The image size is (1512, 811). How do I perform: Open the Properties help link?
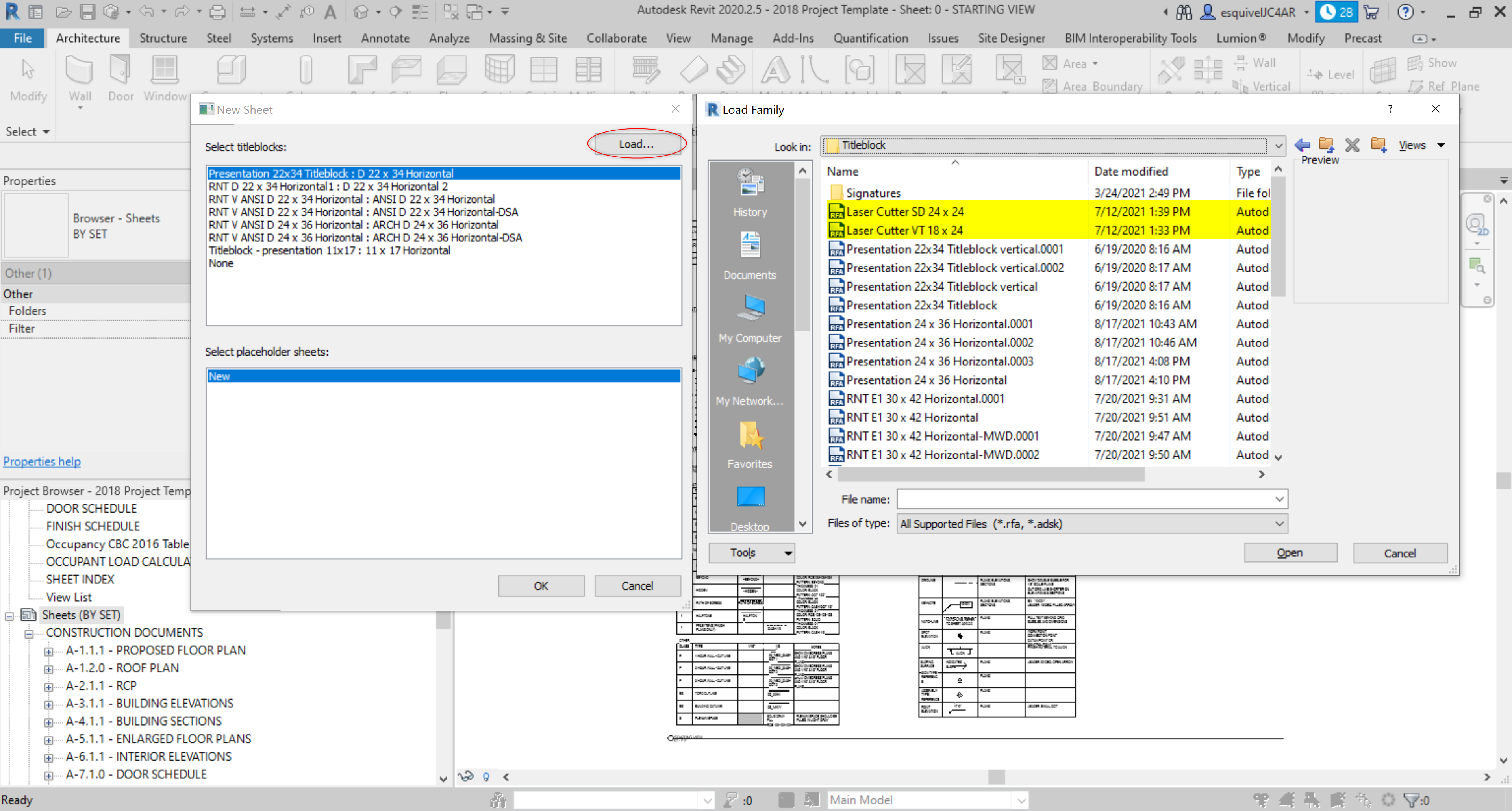pos(42,461)
